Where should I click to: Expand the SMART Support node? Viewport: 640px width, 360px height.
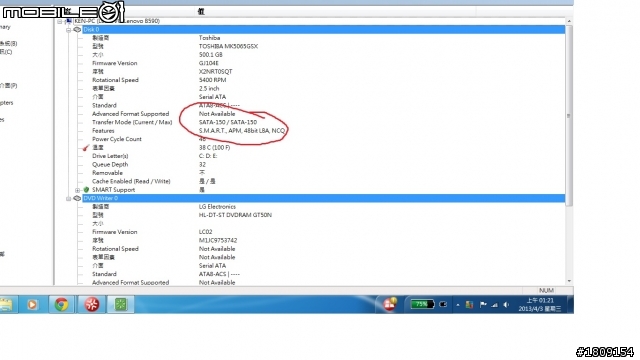(x=78, y=190)
